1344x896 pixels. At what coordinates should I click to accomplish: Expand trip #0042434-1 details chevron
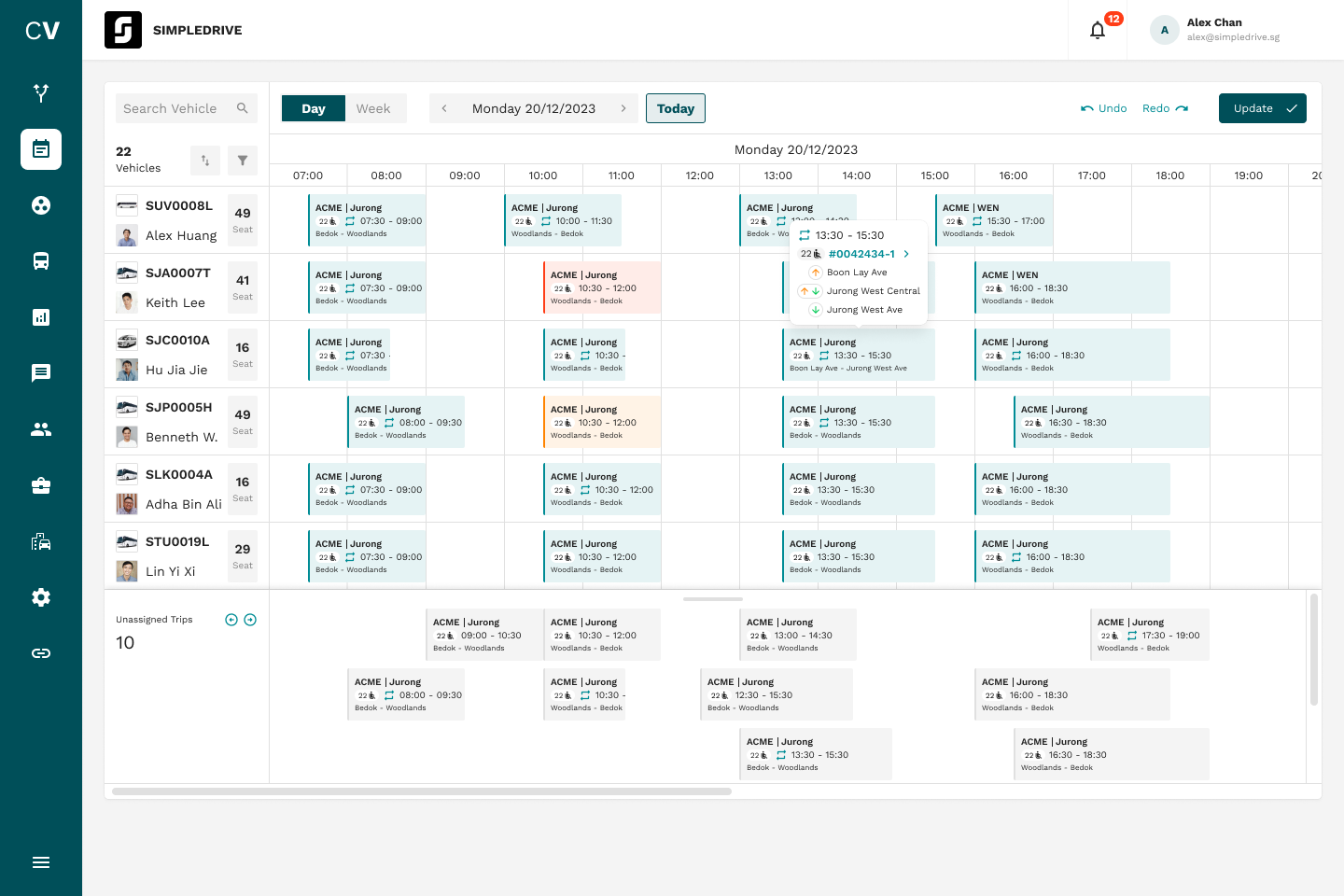[906, 254]
